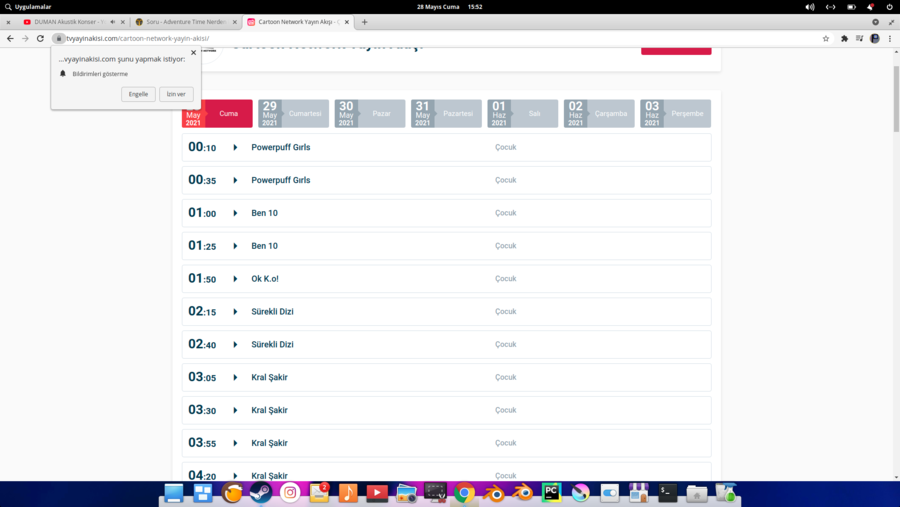
Task: Open the Music app in the dock
Action: [348, 493]
